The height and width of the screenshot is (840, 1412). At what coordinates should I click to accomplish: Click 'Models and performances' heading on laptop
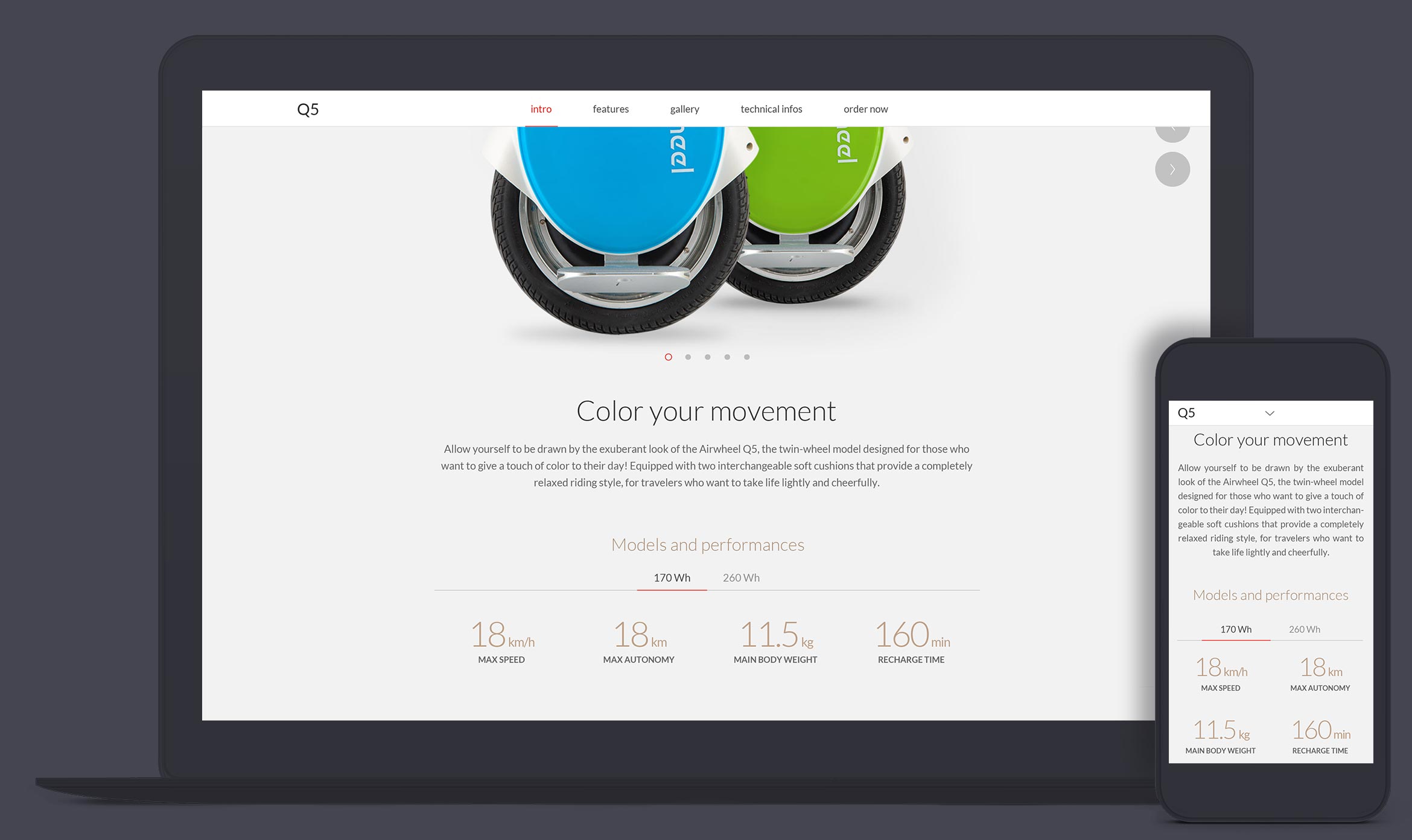707,545
